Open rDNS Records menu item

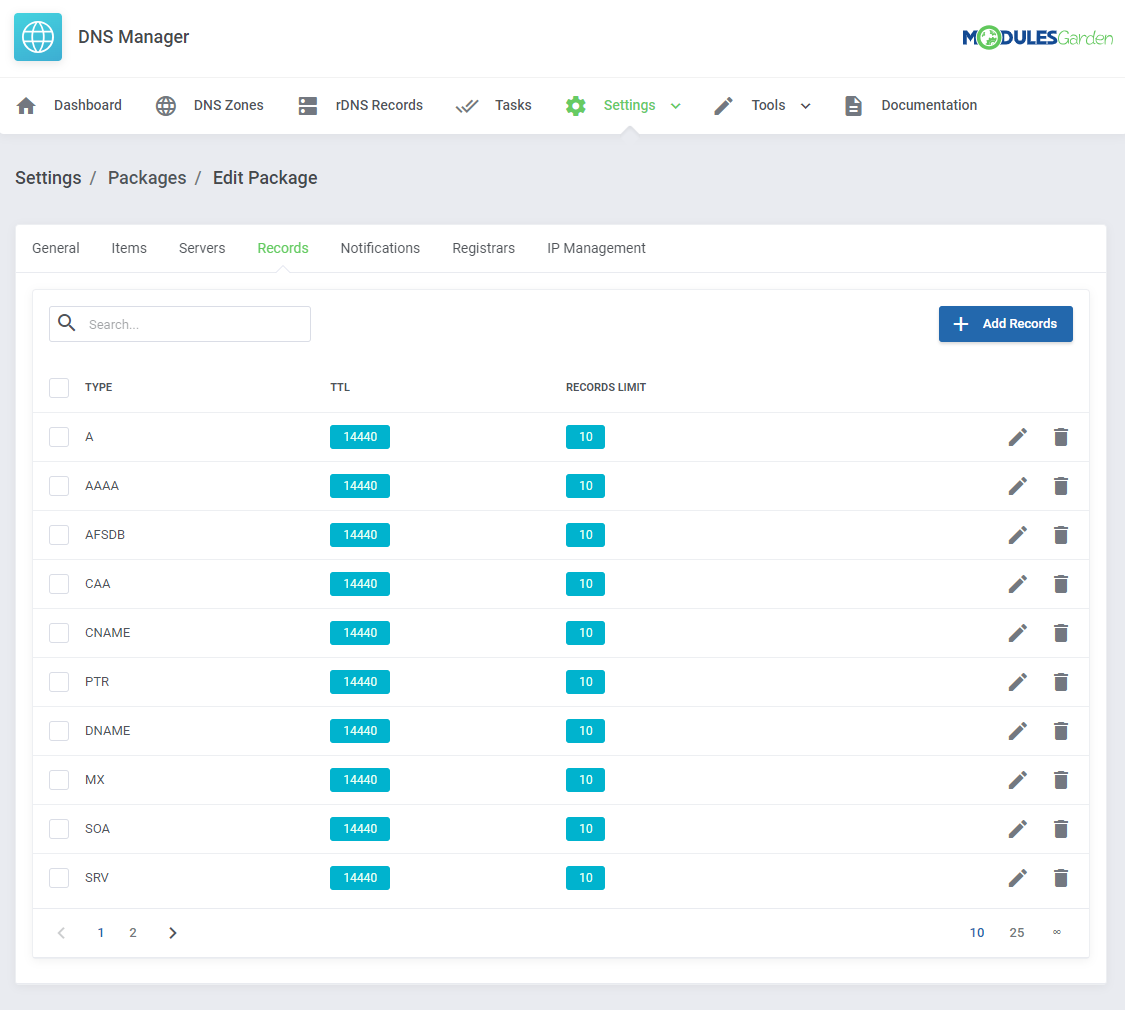(x=360, y=105)
